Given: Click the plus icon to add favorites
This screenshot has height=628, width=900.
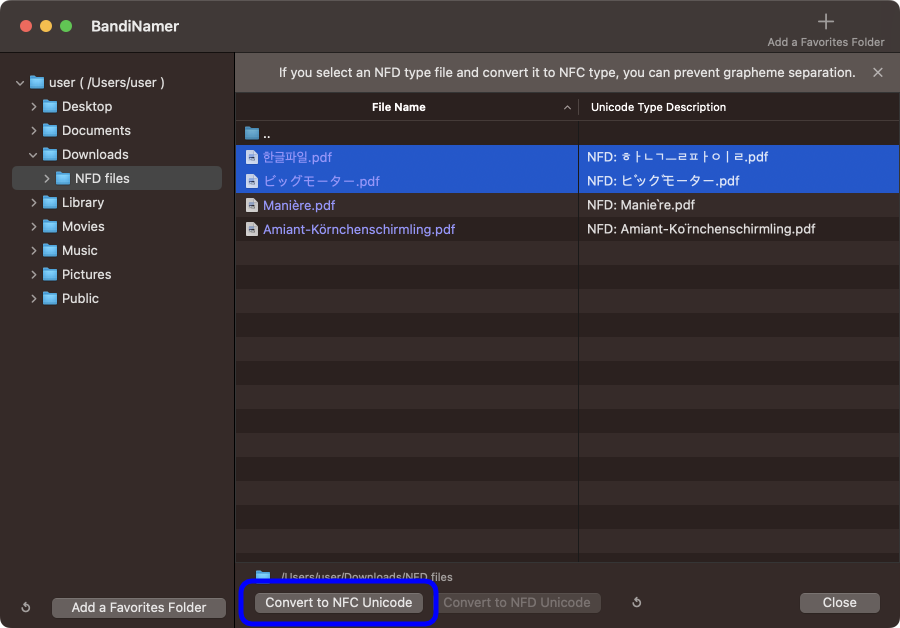Looking at the screenshot, I should [825, 21].
